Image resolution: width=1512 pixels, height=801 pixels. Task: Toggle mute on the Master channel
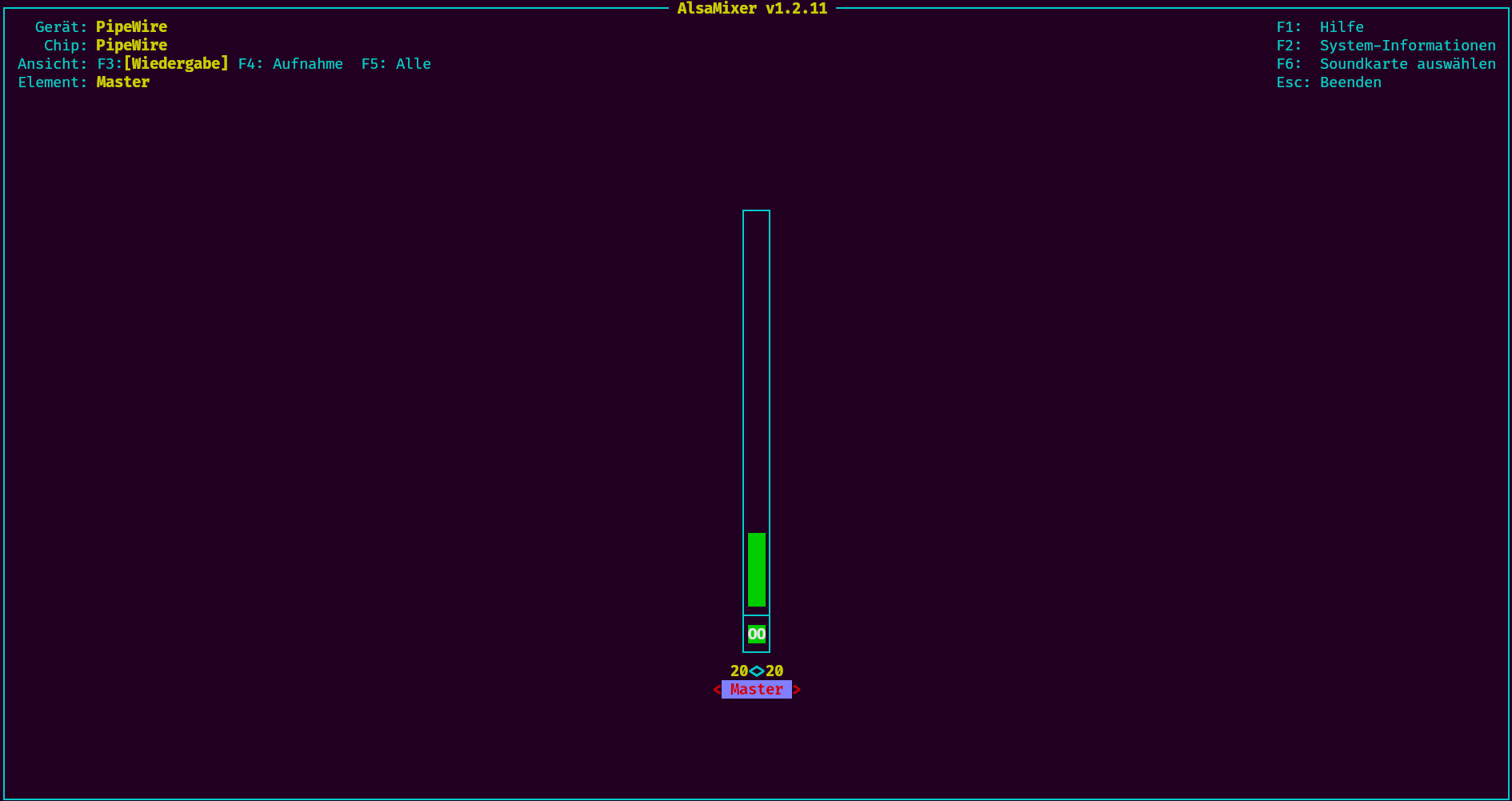tap(757, 633)
